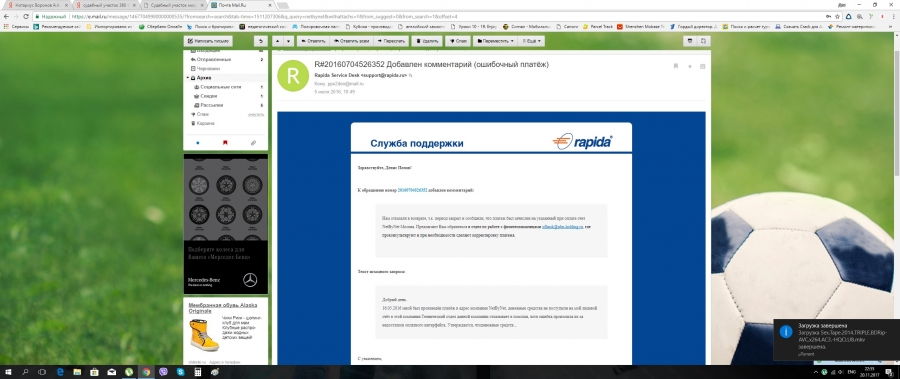The image size is (900, 379).
Task: Filter messages with attachments paperclip icon
Action: tap(253, 142)
